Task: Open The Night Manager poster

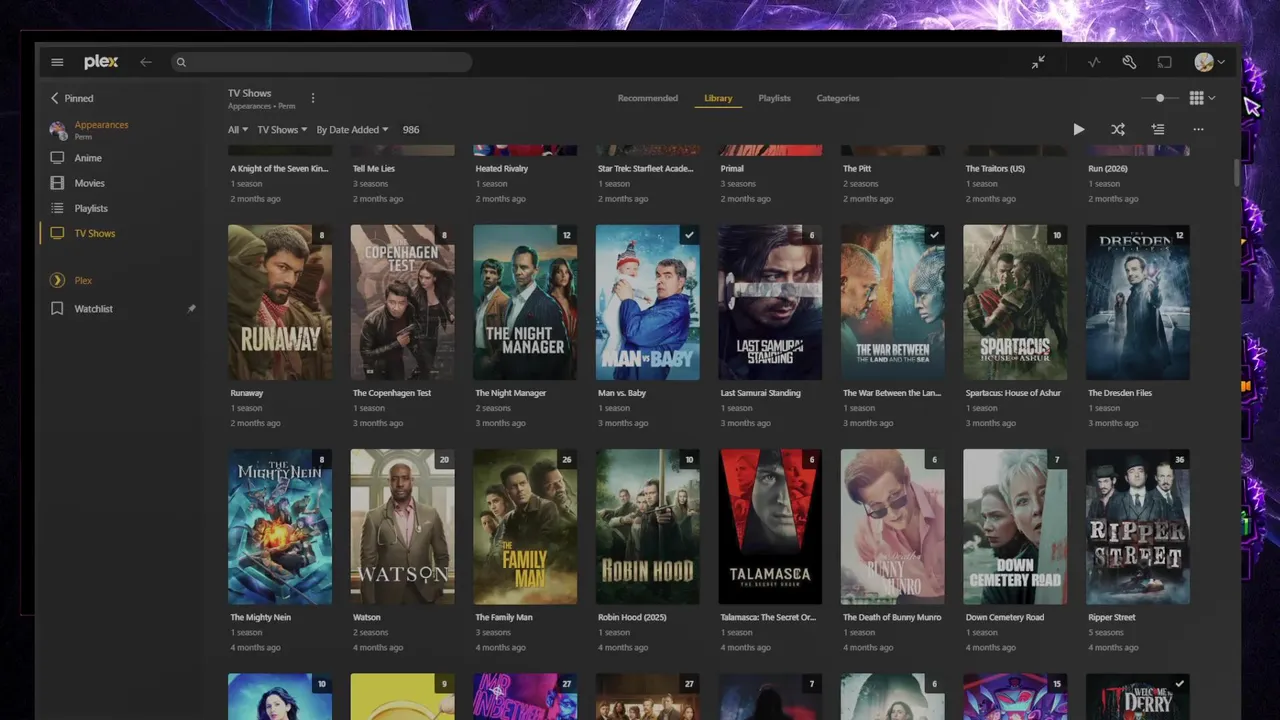Action: click(525, 302)
